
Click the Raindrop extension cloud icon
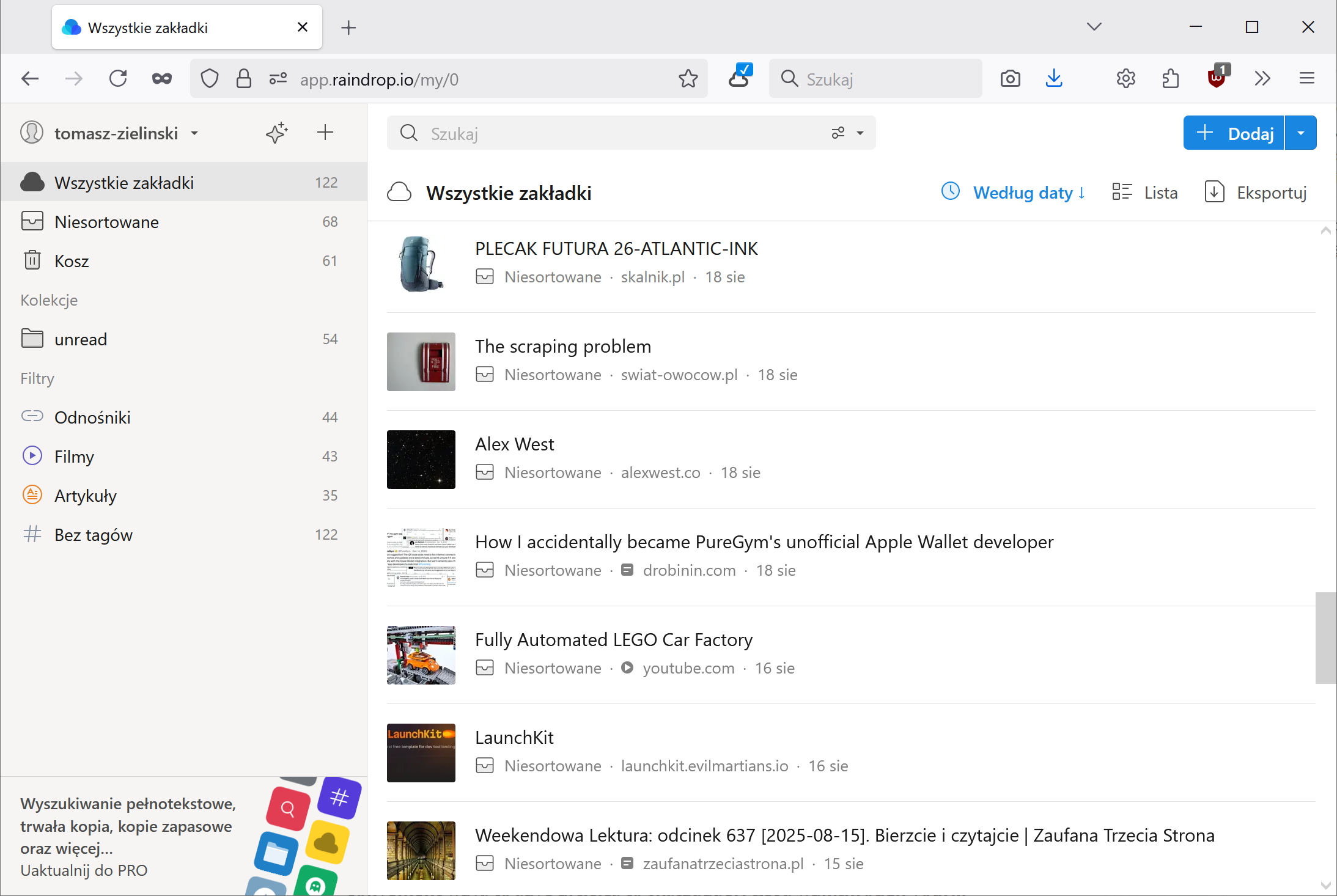click(x=740, y=77)
